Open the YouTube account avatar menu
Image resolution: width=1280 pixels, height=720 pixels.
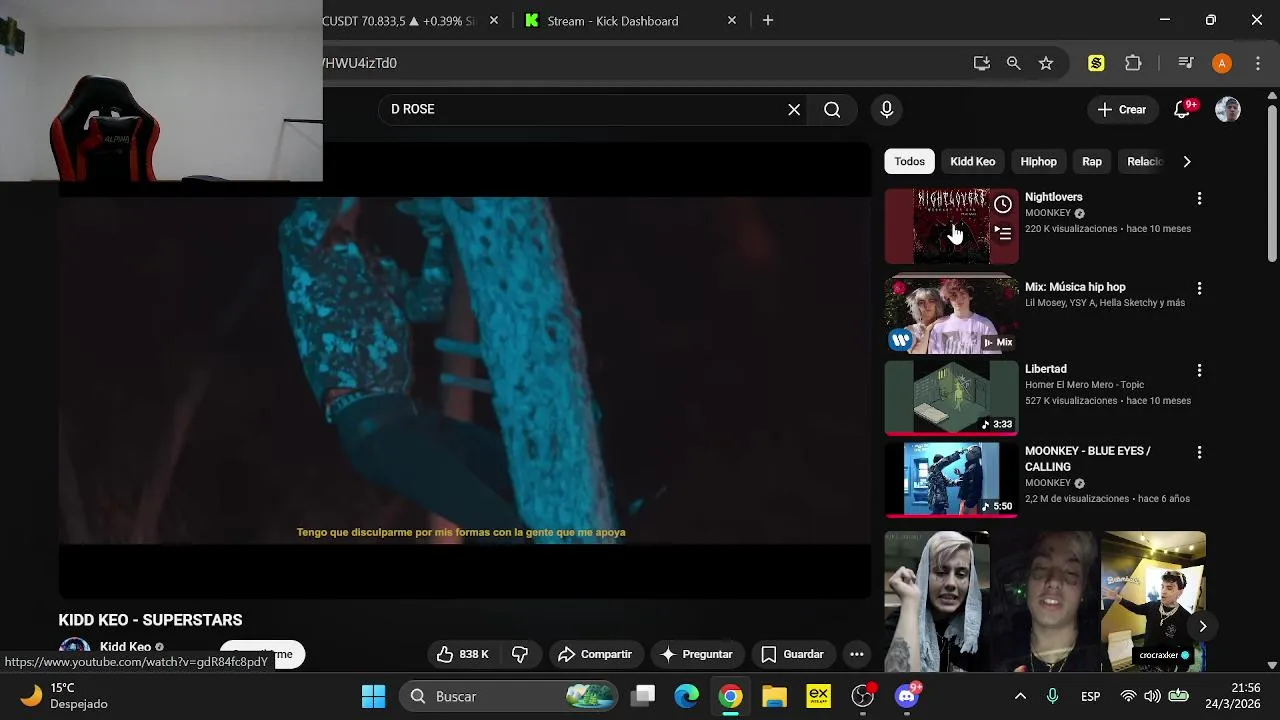click(1228, 109)
